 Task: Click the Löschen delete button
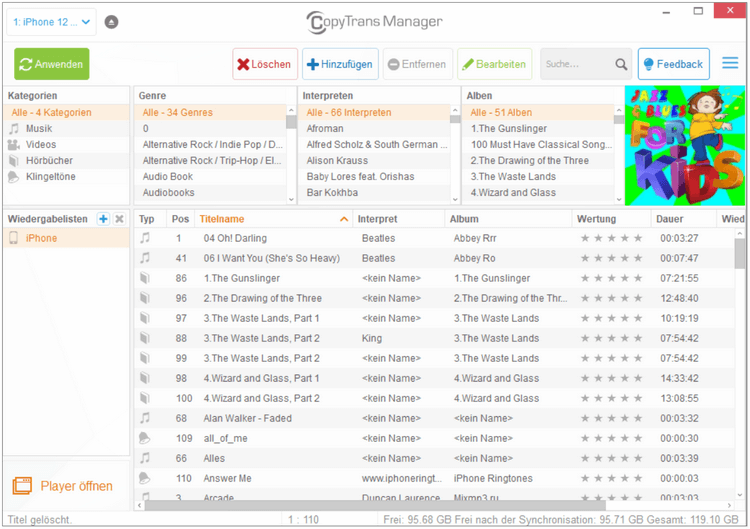pyautogui.click(x=265, y=64)
